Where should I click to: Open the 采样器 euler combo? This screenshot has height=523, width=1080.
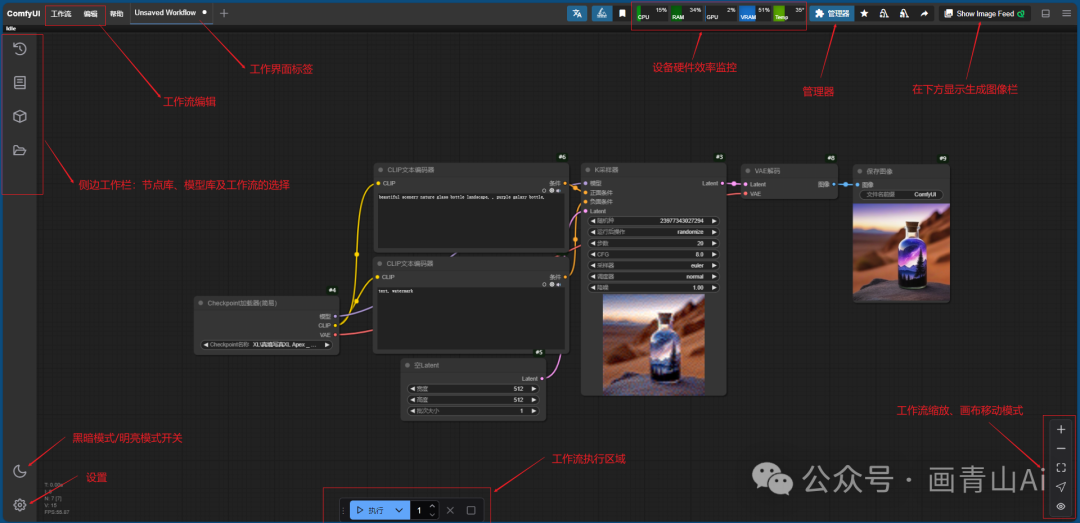654,265
